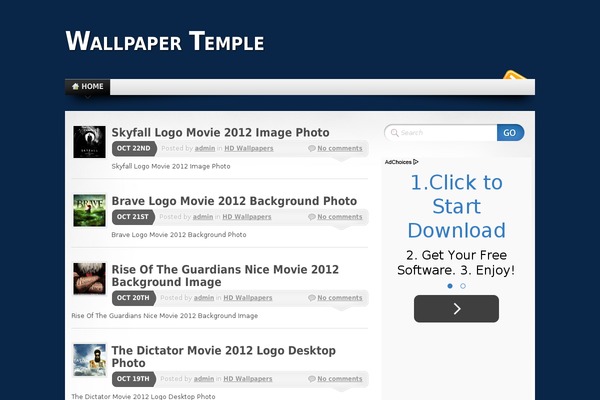Open 'Skyfall Logo Movie 2012 Image Photo' title

[x=220, y=132]
